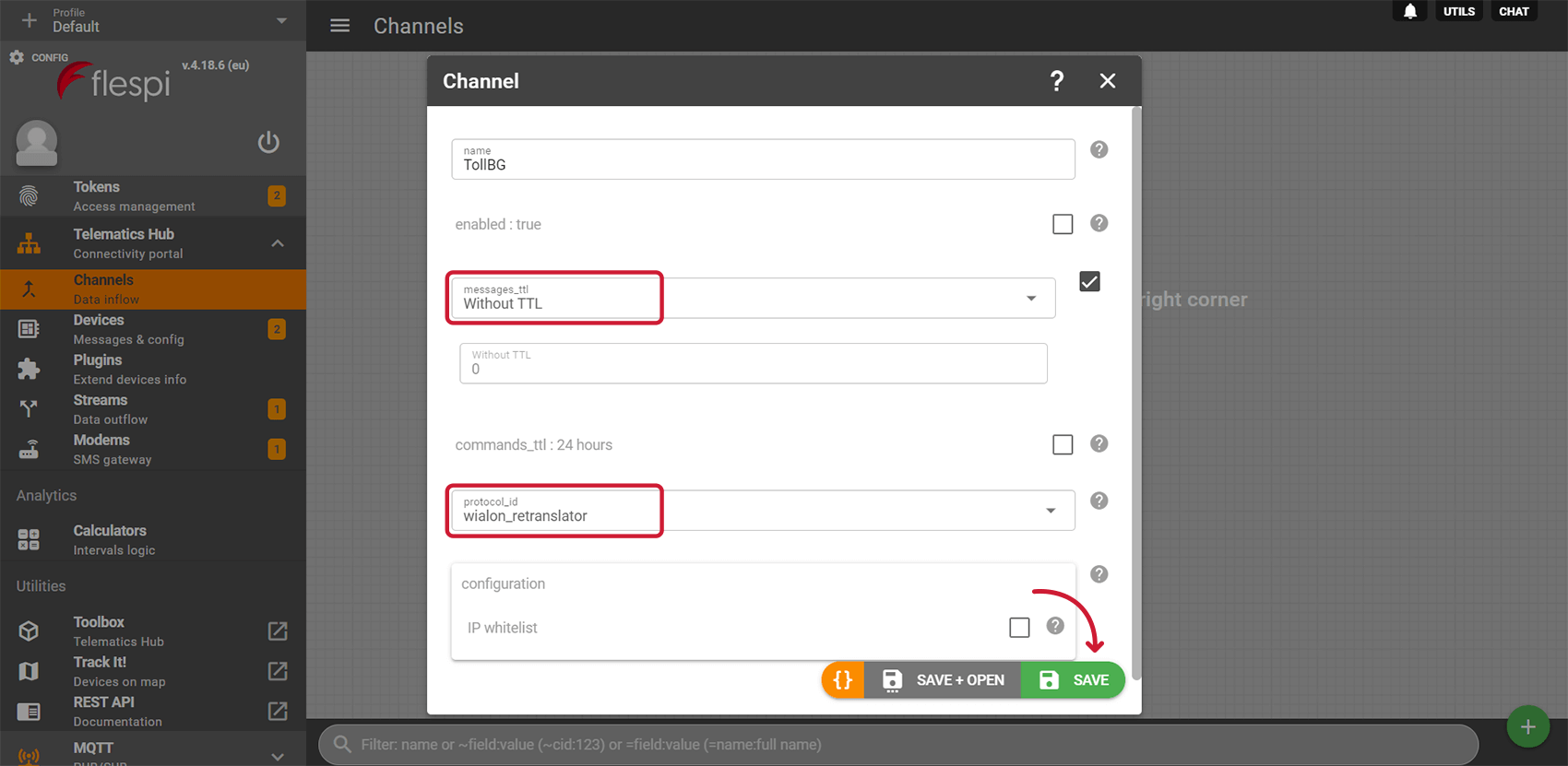Click the REST API document icon

[29, 712]
